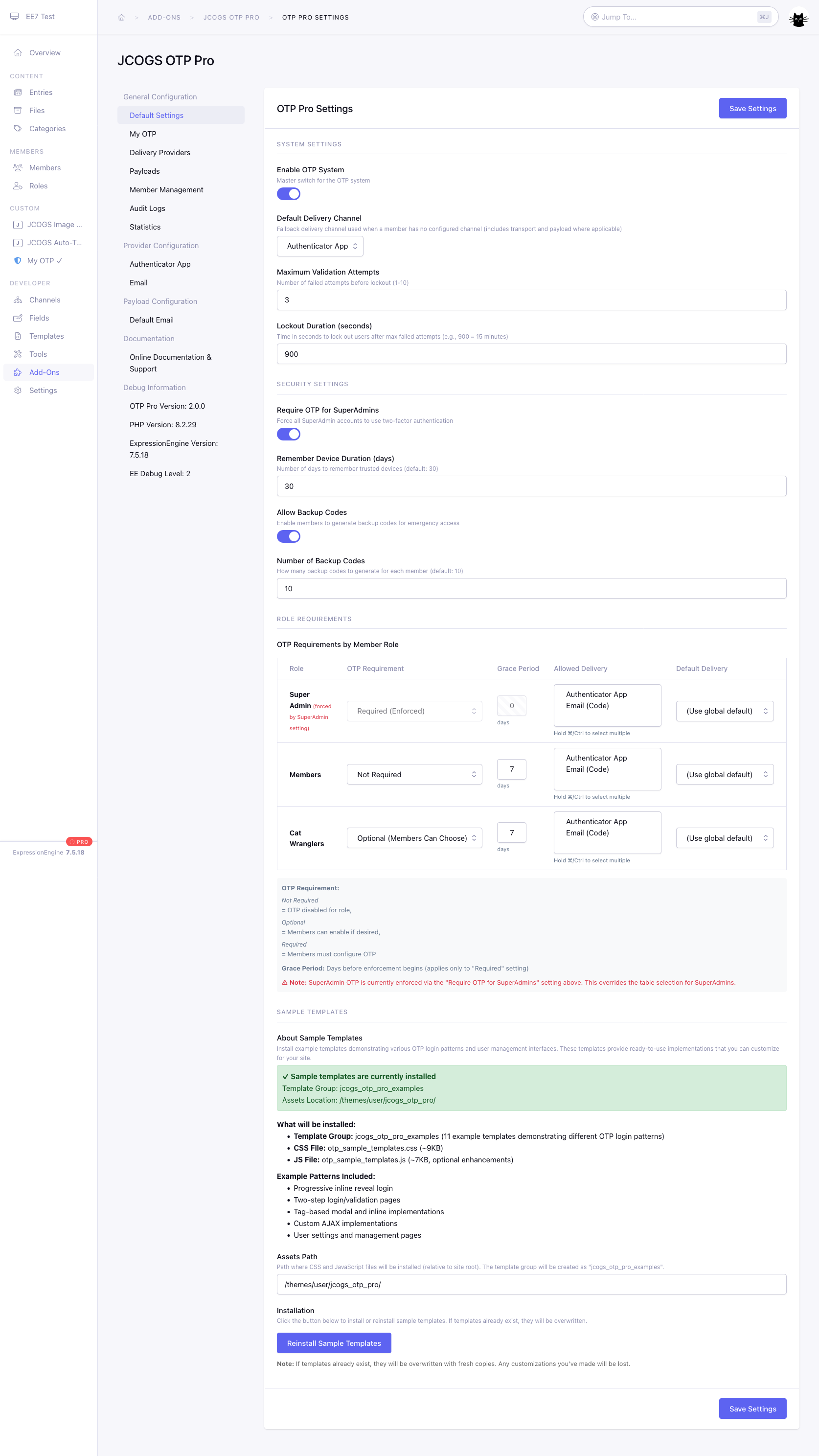Click the top Save Settings button
This screenshot has width=819, height=1456.
pyautogui.click(x=752, y=109)
